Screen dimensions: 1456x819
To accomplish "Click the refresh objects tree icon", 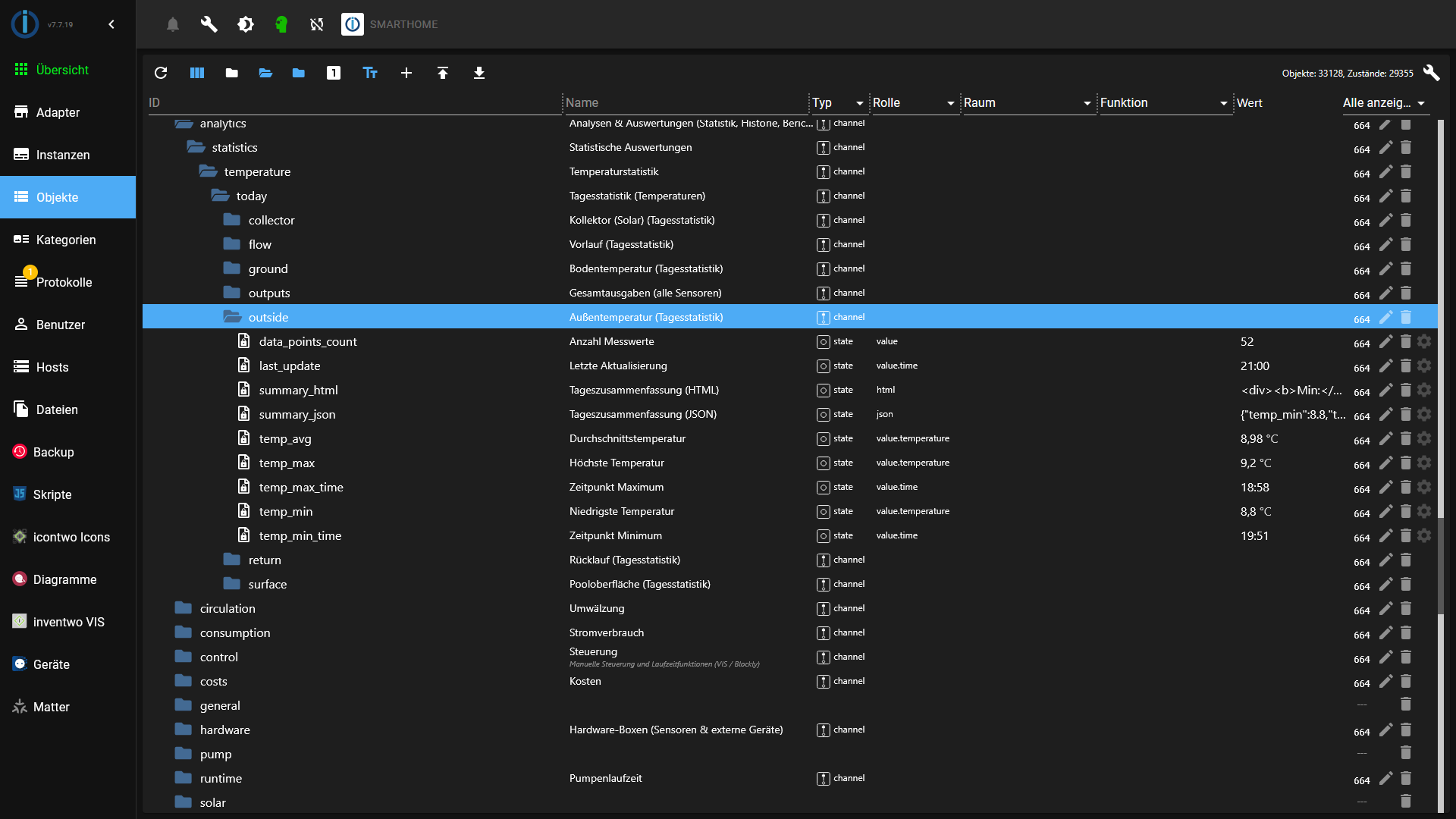I will pyautogui.click(x=161, y=73).
